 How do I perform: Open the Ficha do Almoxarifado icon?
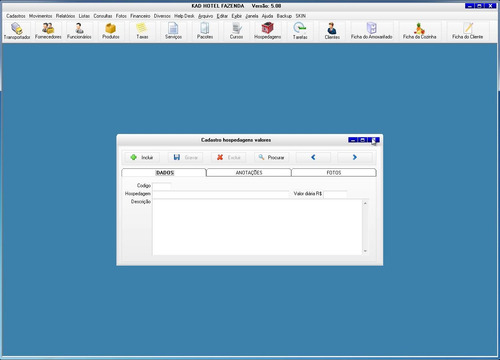(371, 31)
